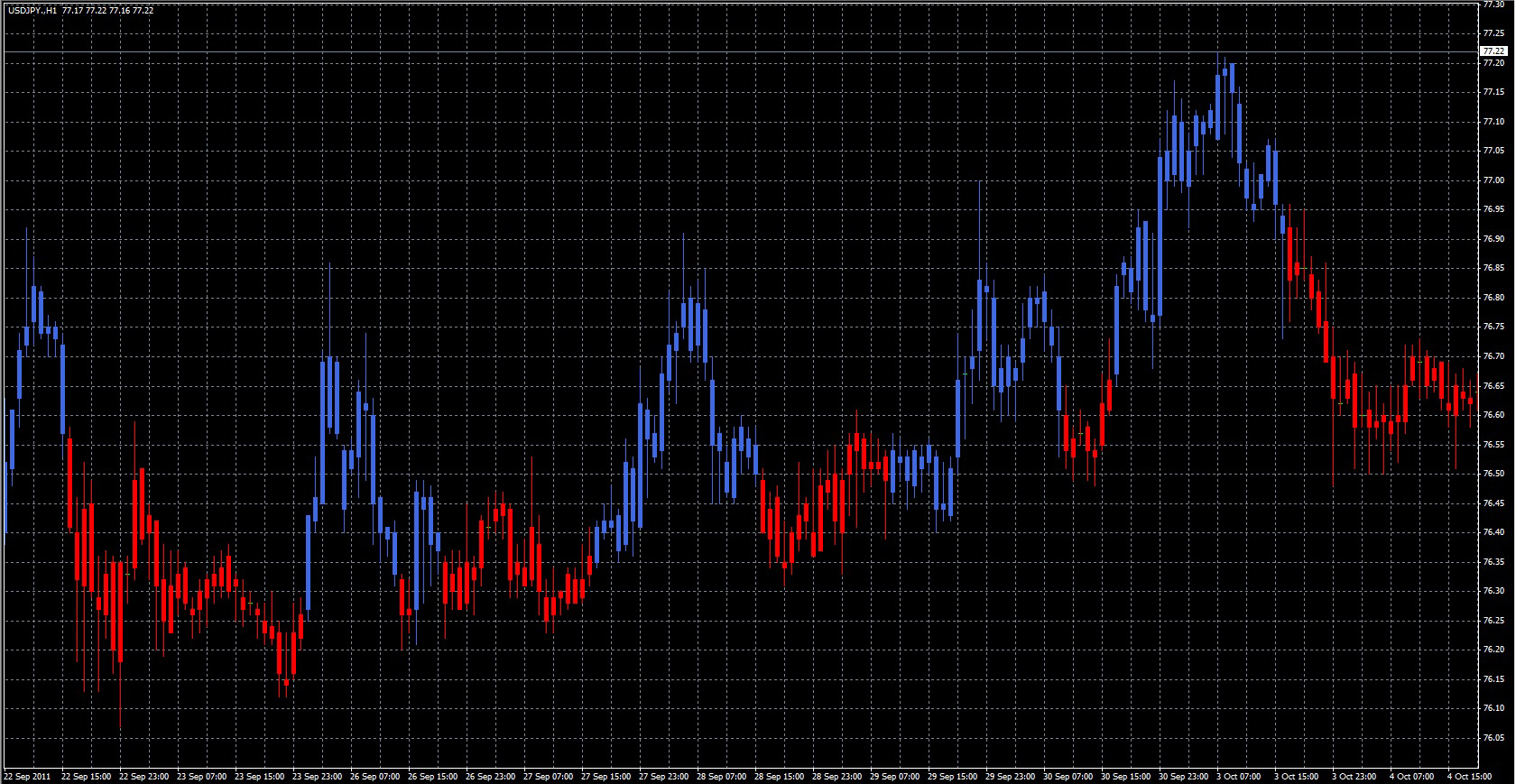Image resolution: width=1516 pixels, height=784 pixels.
Task: Select the 30 Sep 23:00 time label
Action: [1183, 776]
